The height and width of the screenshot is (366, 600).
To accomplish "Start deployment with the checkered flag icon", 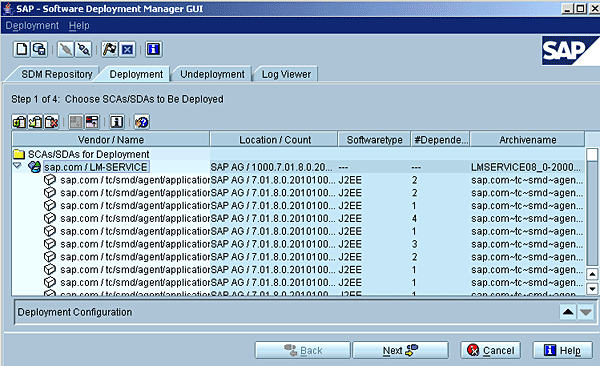I will point(110,49).
